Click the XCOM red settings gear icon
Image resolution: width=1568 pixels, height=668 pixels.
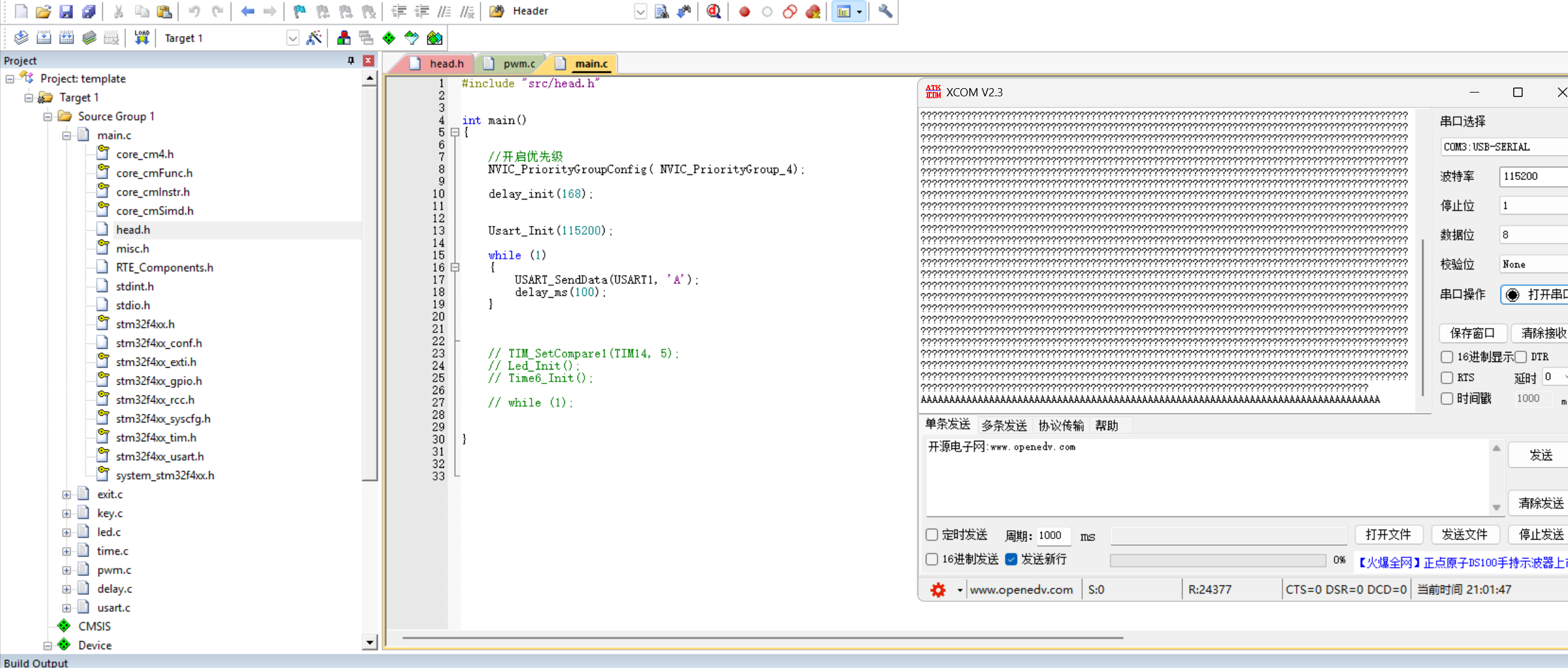pos(938,590)
